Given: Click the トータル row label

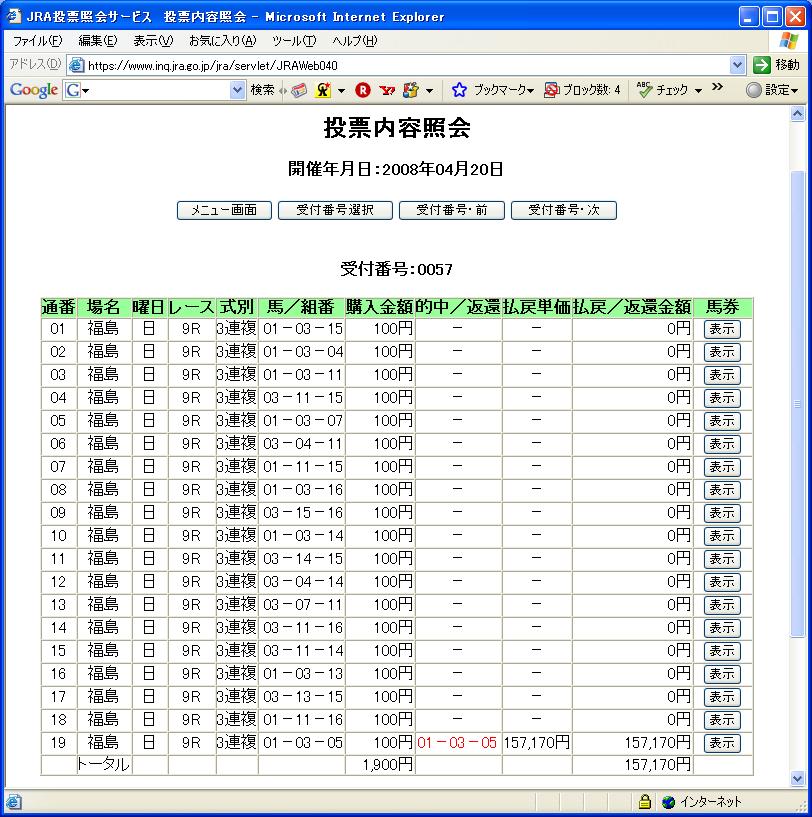Looking at the screenshot, I should click(x=103, y=764).
